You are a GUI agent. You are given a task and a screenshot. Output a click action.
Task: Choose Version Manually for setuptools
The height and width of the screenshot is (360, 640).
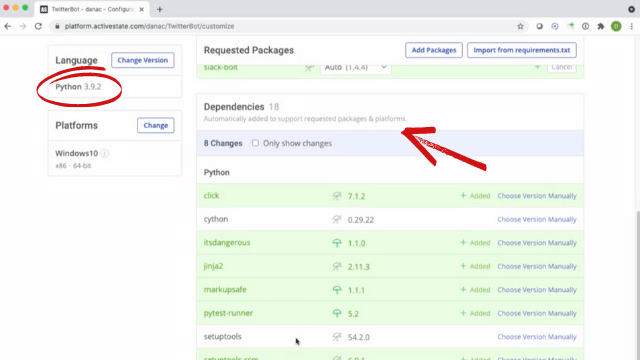coord(537,337)
